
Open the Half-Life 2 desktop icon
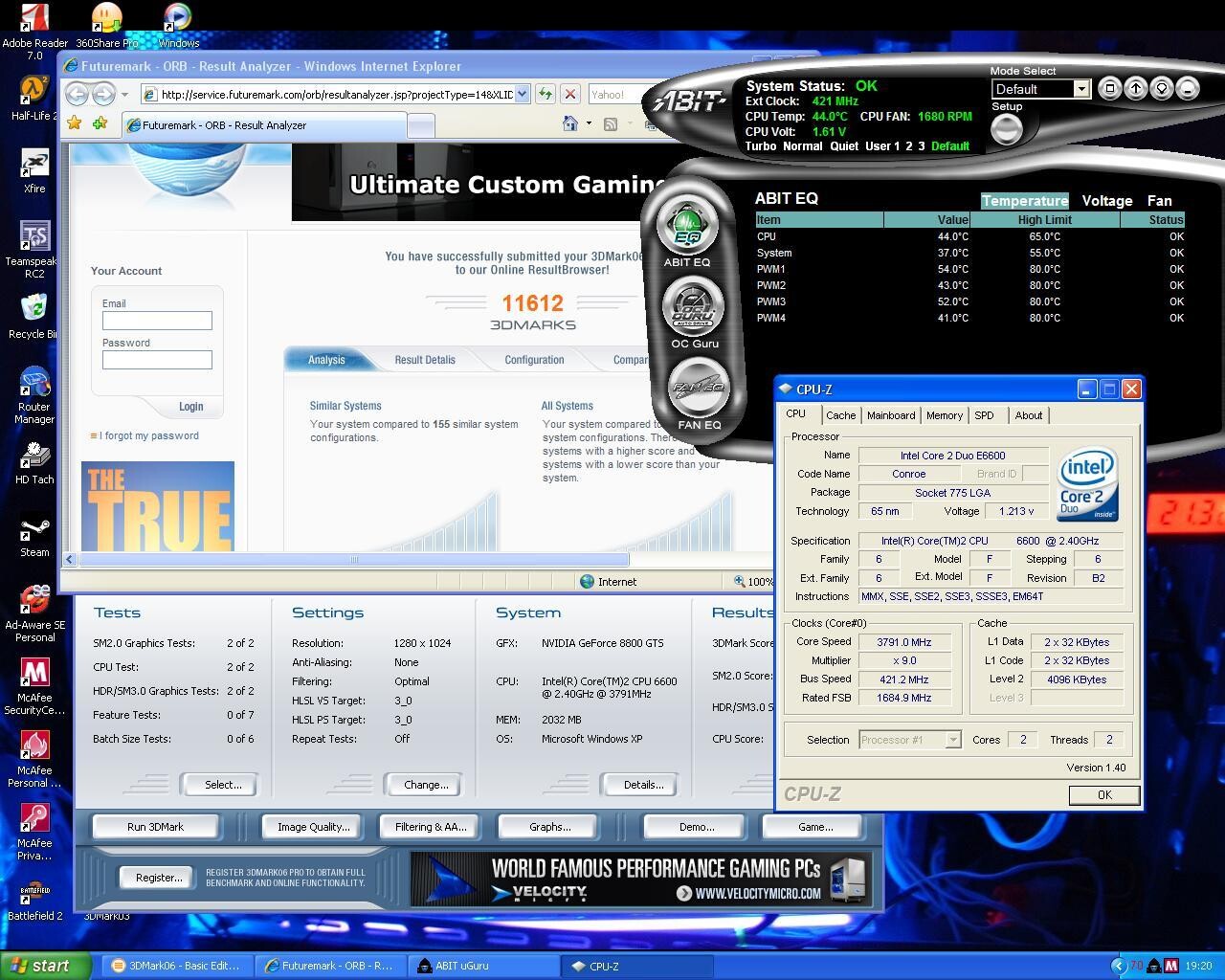(x=34, y=92)
